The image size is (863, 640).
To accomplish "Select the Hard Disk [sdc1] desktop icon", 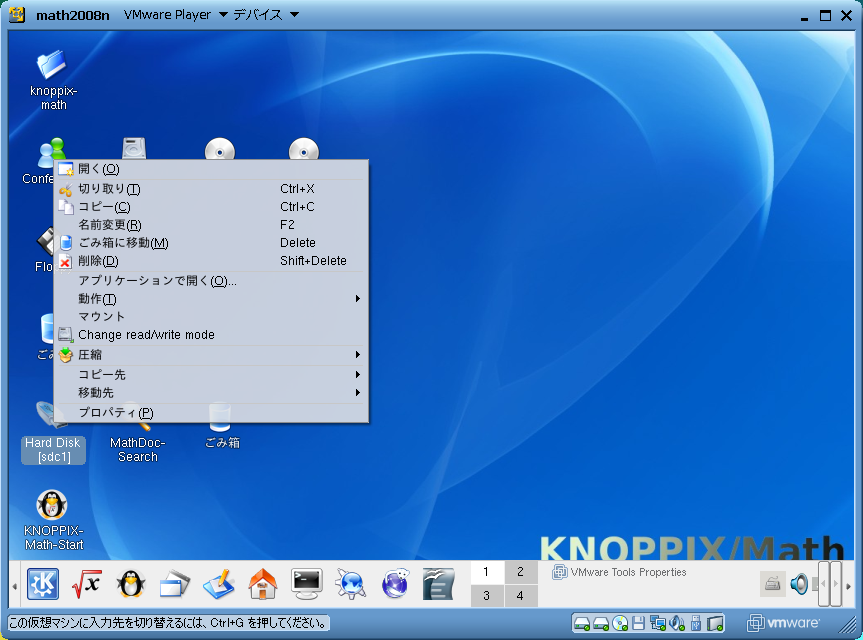I will tap(53, 435).
